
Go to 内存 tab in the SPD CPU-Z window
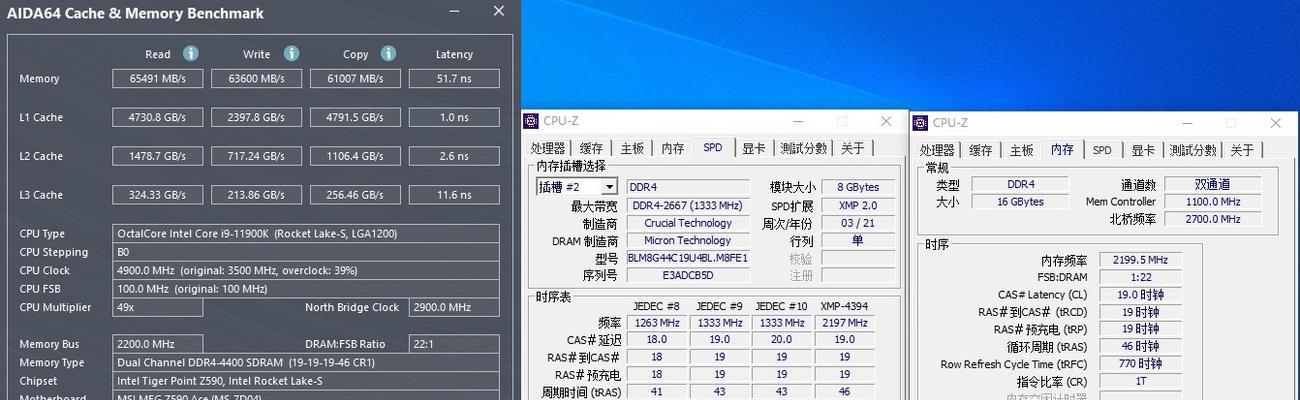672,148
